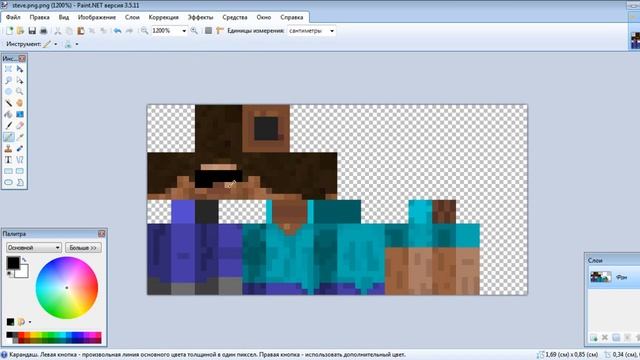This screenshot has height=360, width=640.
Task: Click the swap colors arrow icon
Action: pyautogui.click(x=24, y=260)
